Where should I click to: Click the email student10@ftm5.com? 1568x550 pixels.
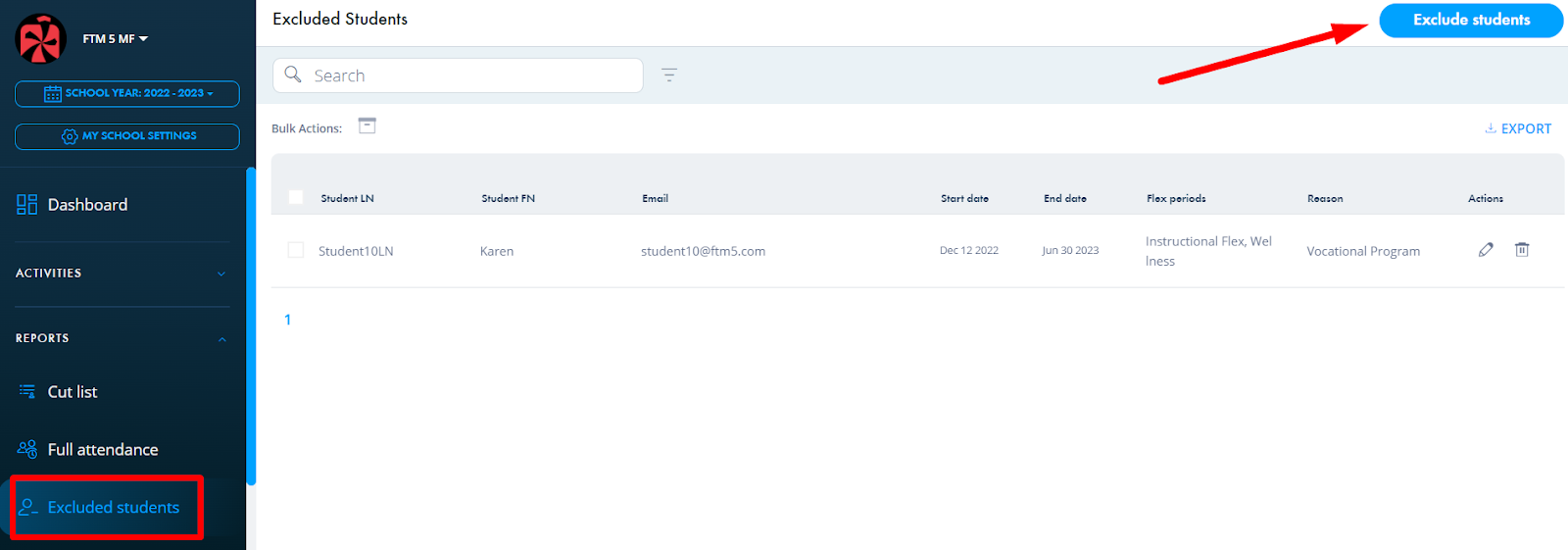point(703,252)
